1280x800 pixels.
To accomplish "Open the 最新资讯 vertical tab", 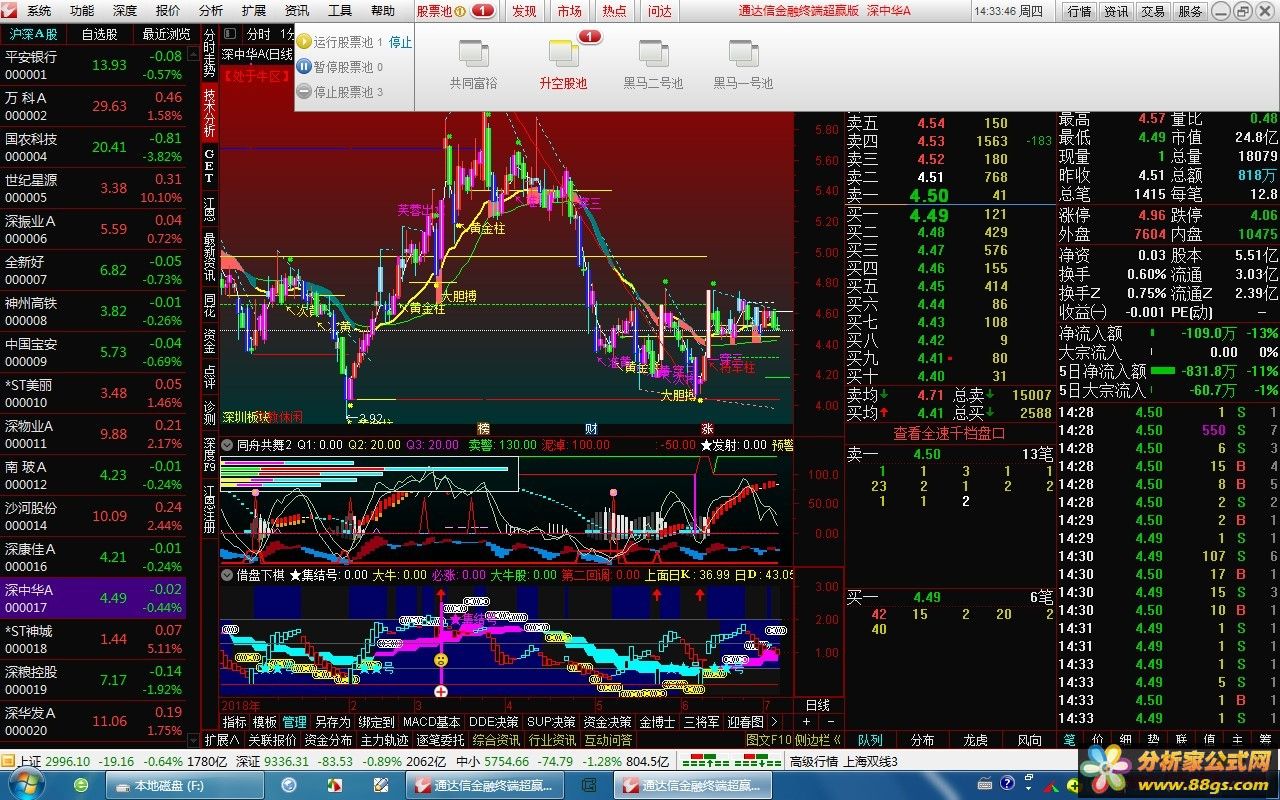I will click(x=210, y=257).
